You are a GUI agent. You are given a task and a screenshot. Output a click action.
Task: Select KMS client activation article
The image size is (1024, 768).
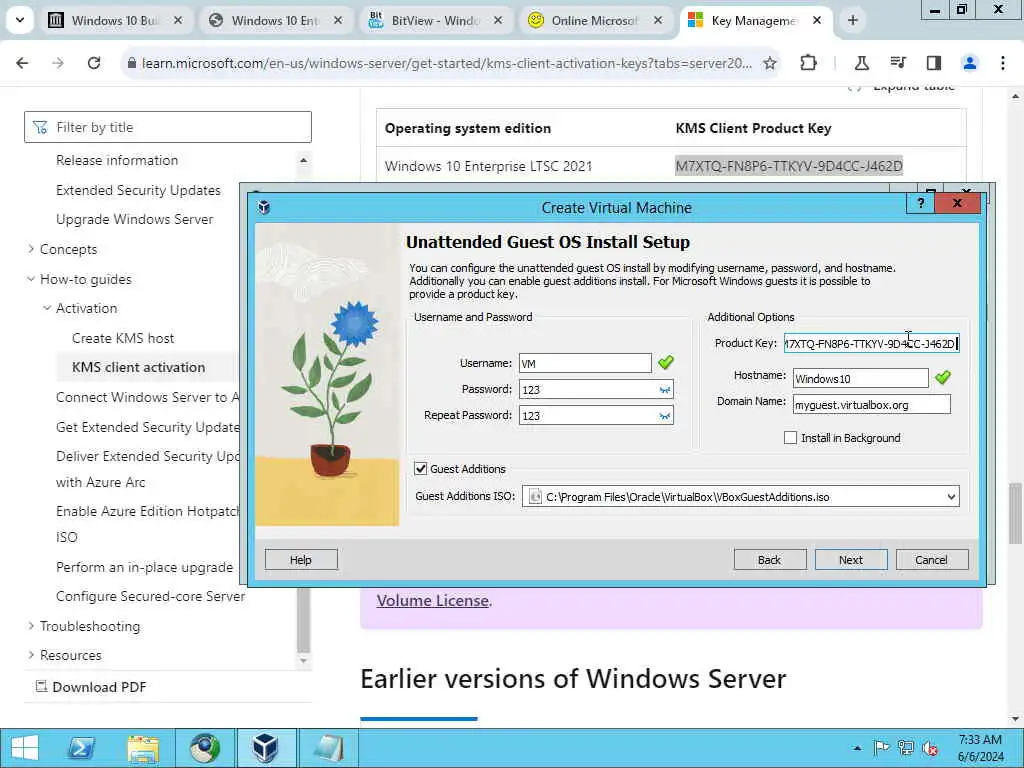pyautogui.click(x=138, y=367)
